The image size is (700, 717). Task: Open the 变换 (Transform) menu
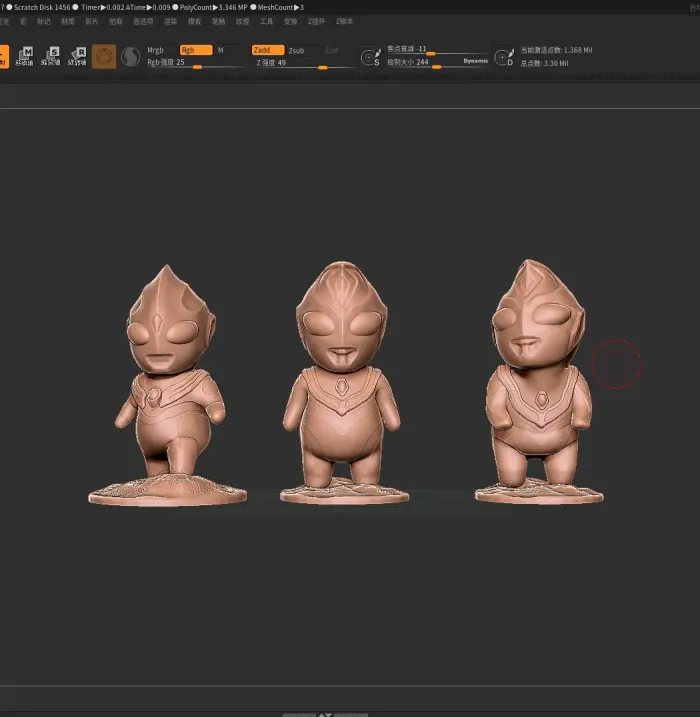(x=290, y=21)
